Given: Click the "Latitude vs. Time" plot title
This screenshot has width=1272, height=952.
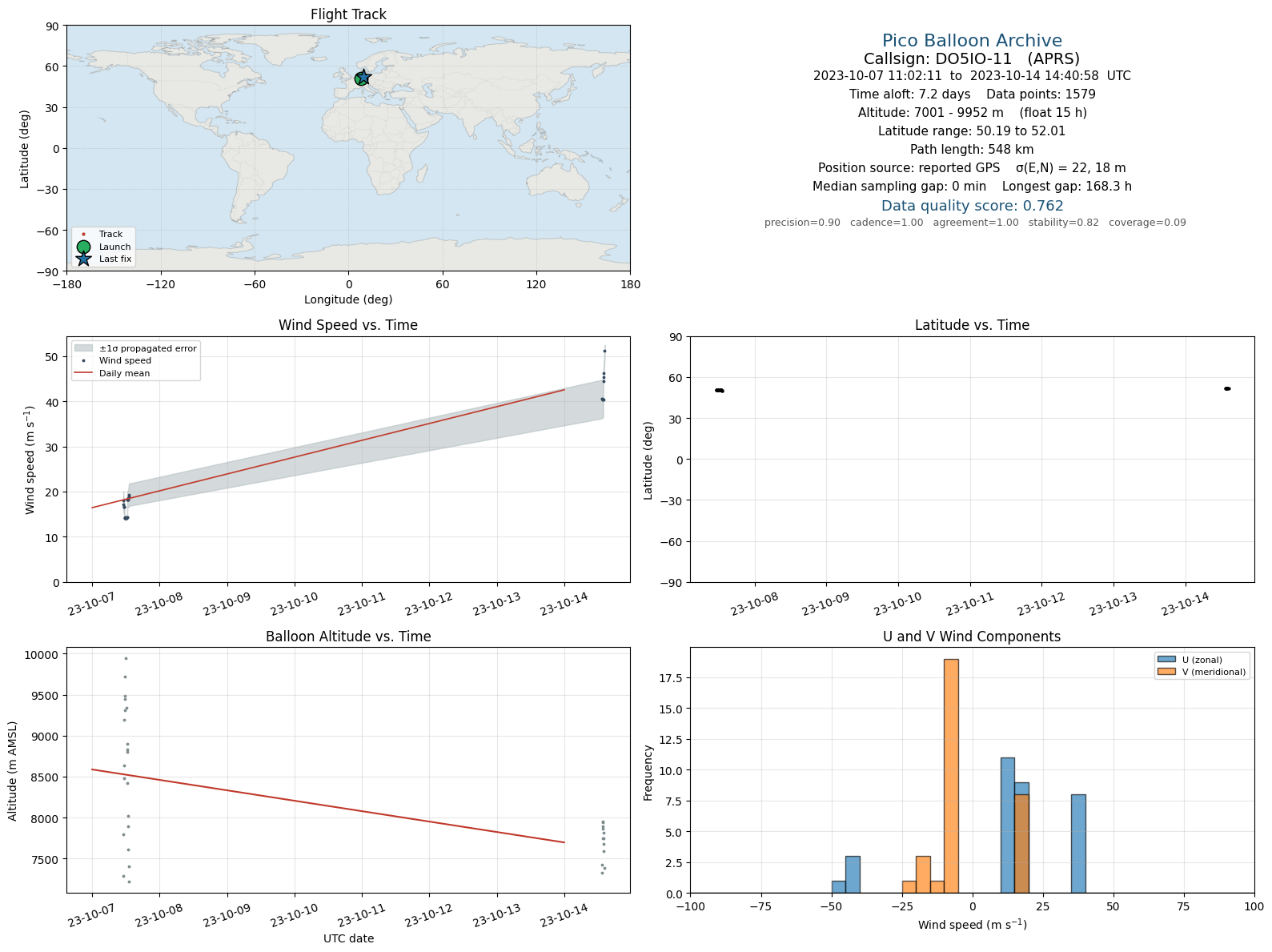Looking at the screenshot, I should tap(972, 325).
